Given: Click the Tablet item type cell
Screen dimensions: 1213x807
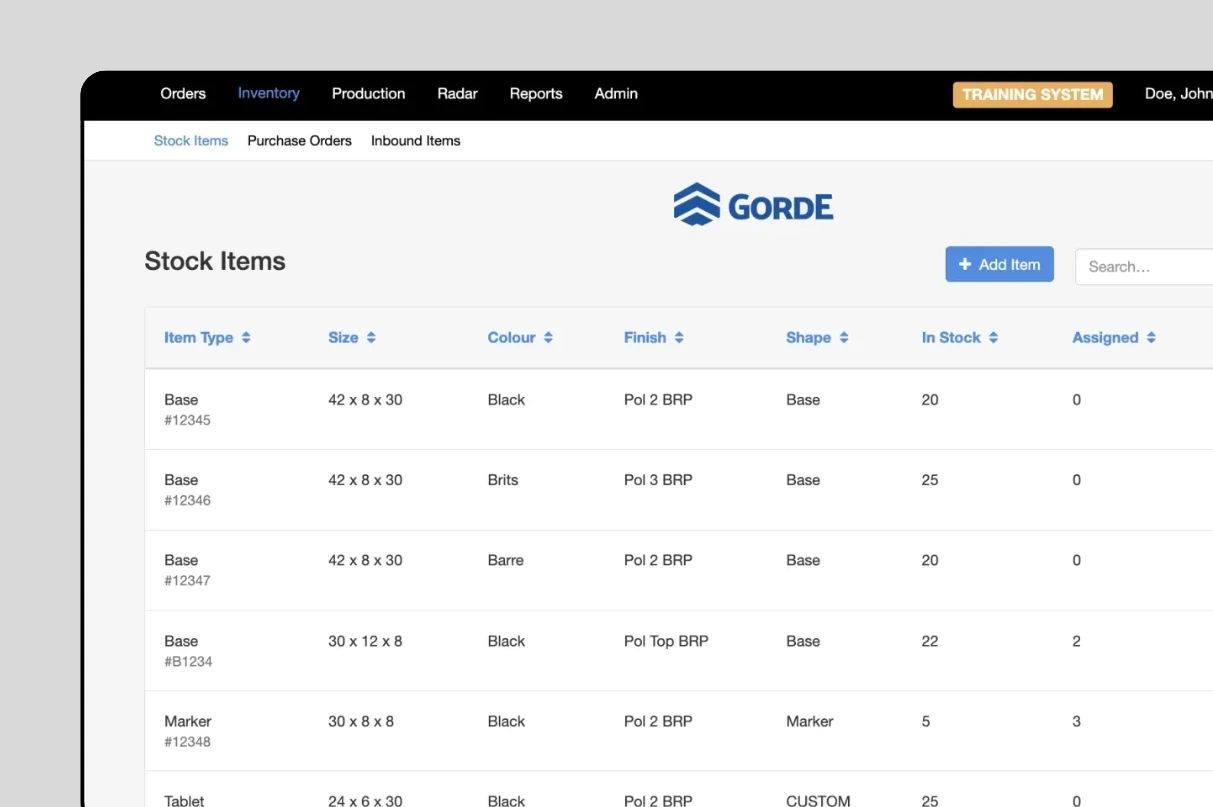Looking at the screenshot, I should click(x=184, y=801).
